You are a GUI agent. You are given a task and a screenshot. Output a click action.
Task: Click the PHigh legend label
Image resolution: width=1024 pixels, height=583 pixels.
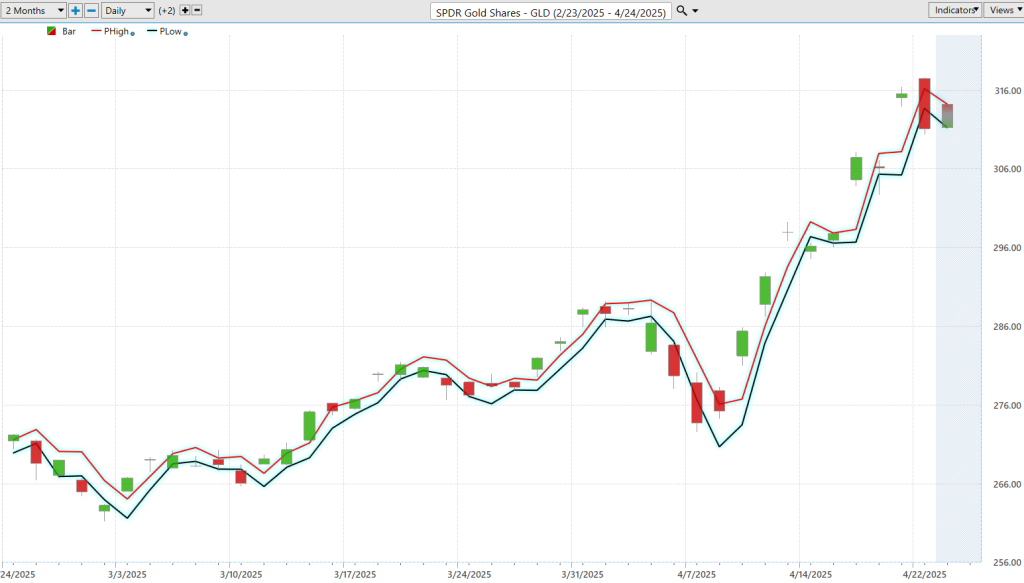(x=116, y=31)
